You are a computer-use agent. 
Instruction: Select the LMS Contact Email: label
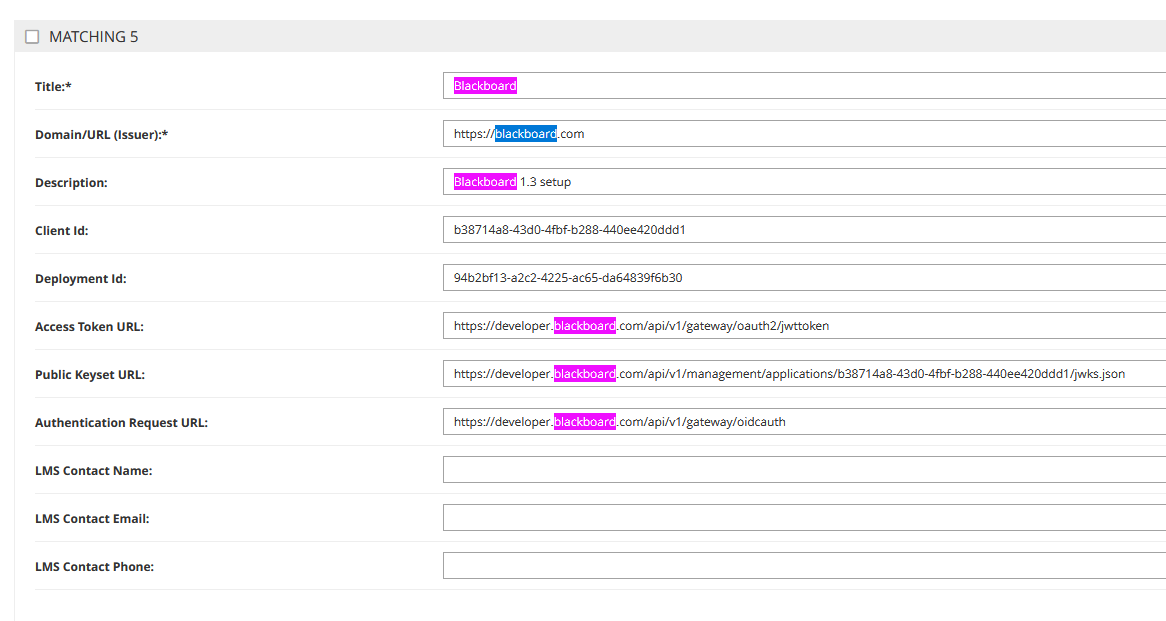[x=92, y=518]
